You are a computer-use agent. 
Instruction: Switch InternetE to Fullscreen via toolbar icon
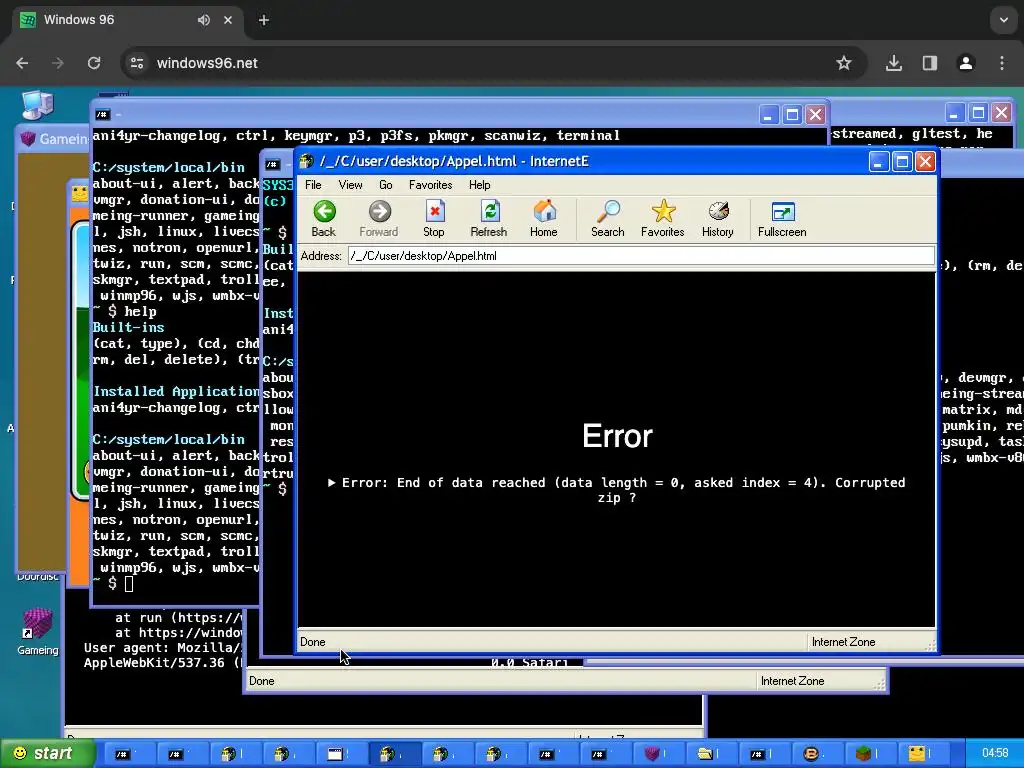(x=782, y=212)
